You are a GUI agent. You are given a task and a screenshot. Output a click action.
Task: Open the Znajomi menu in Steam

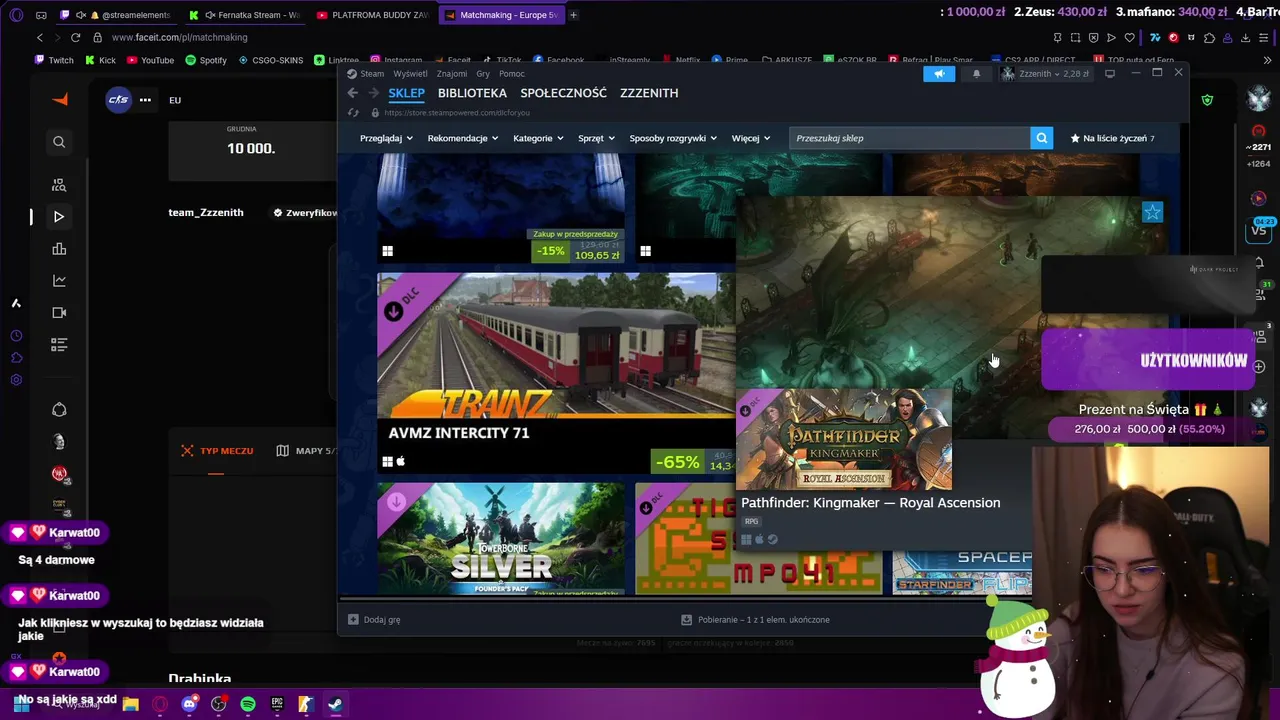pyautogui.click(x=452, y=74)
